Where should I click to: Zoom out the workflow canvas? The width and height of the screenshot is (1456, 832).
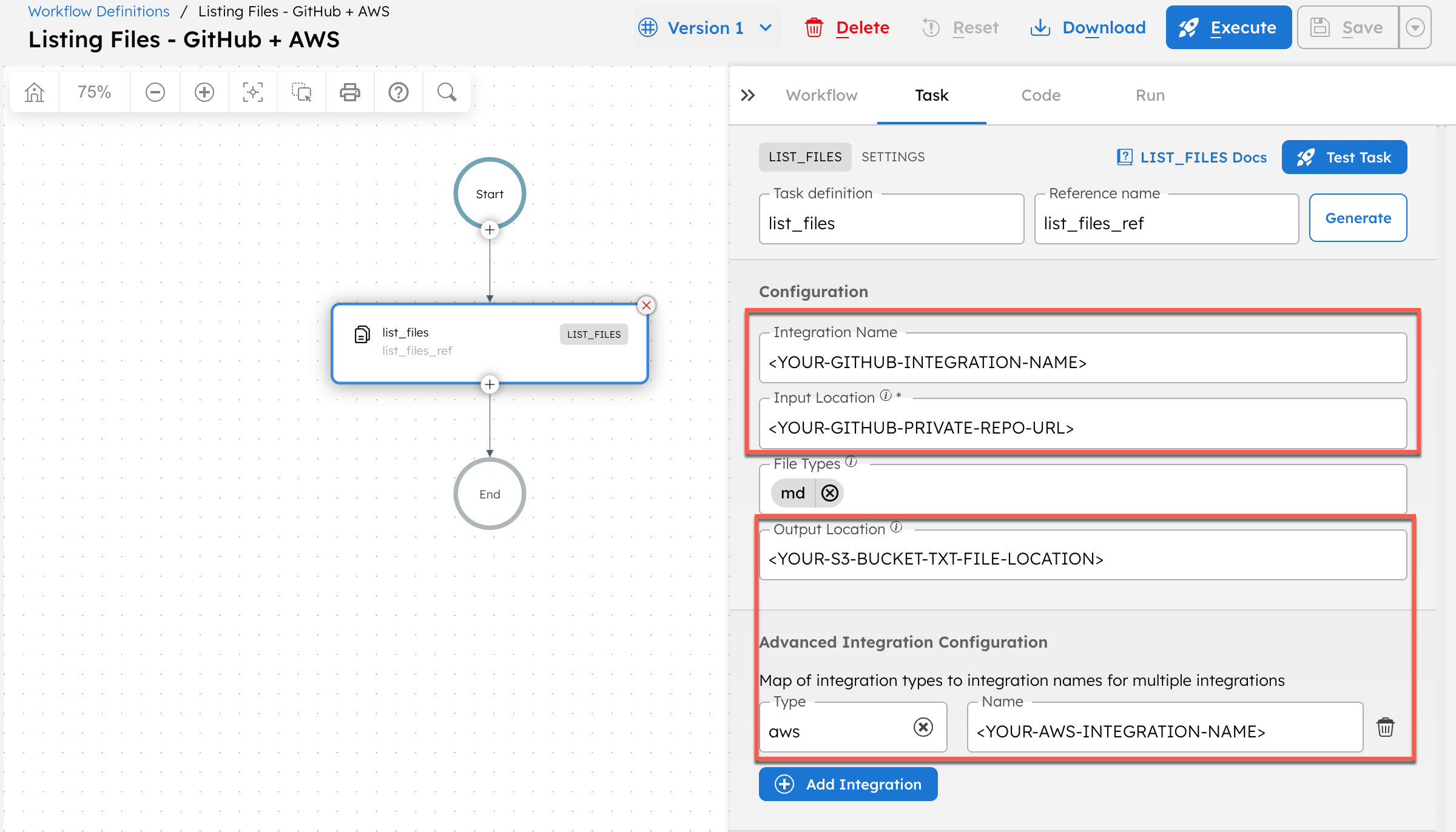point(155,92)
